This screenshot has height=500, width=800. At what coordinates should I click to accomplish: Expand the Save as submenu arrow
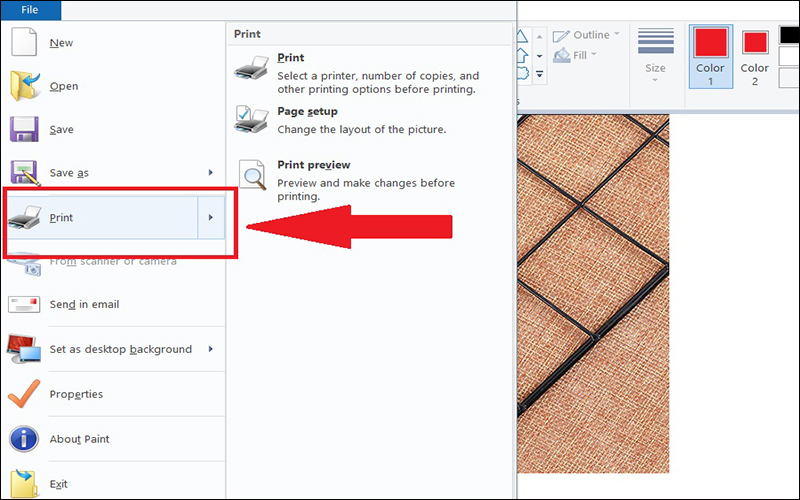(211, 173)
